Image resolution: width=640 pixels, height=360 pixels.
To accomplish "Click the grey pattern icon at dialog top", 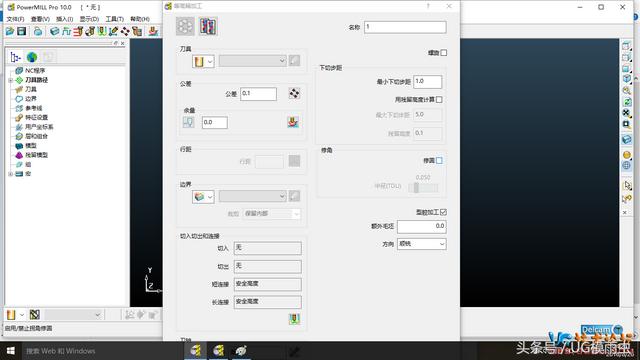I will coord(185,27).
